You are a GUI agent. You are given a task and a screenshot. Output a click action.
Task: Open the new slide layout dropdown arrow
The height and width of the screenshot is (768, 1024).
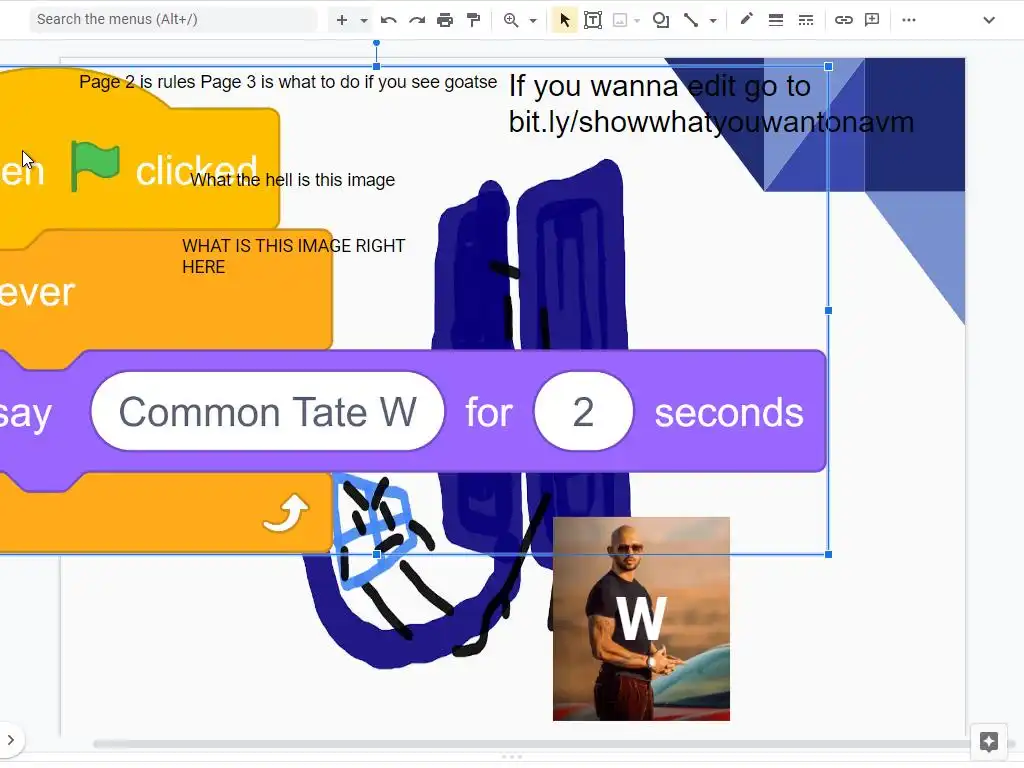(364, 21)
